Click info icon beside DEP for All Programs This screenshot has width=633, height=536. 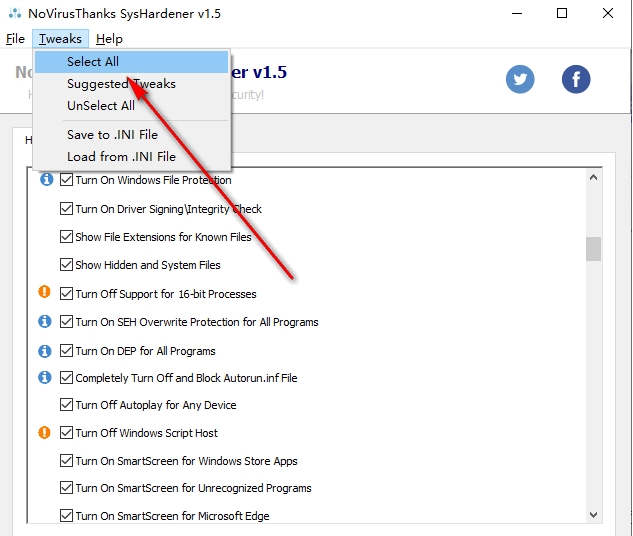pyautogui.click(x=44, y=351)
